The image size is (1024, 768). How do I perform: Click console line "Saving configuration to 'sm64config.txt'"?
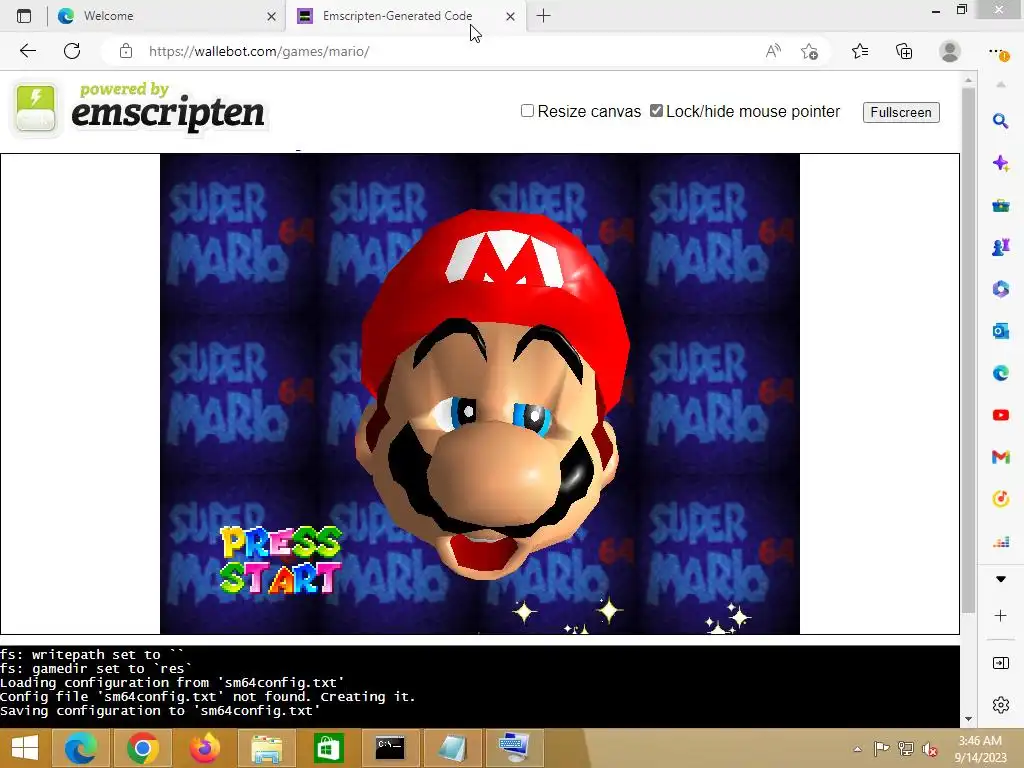click(x=160, y=711)
